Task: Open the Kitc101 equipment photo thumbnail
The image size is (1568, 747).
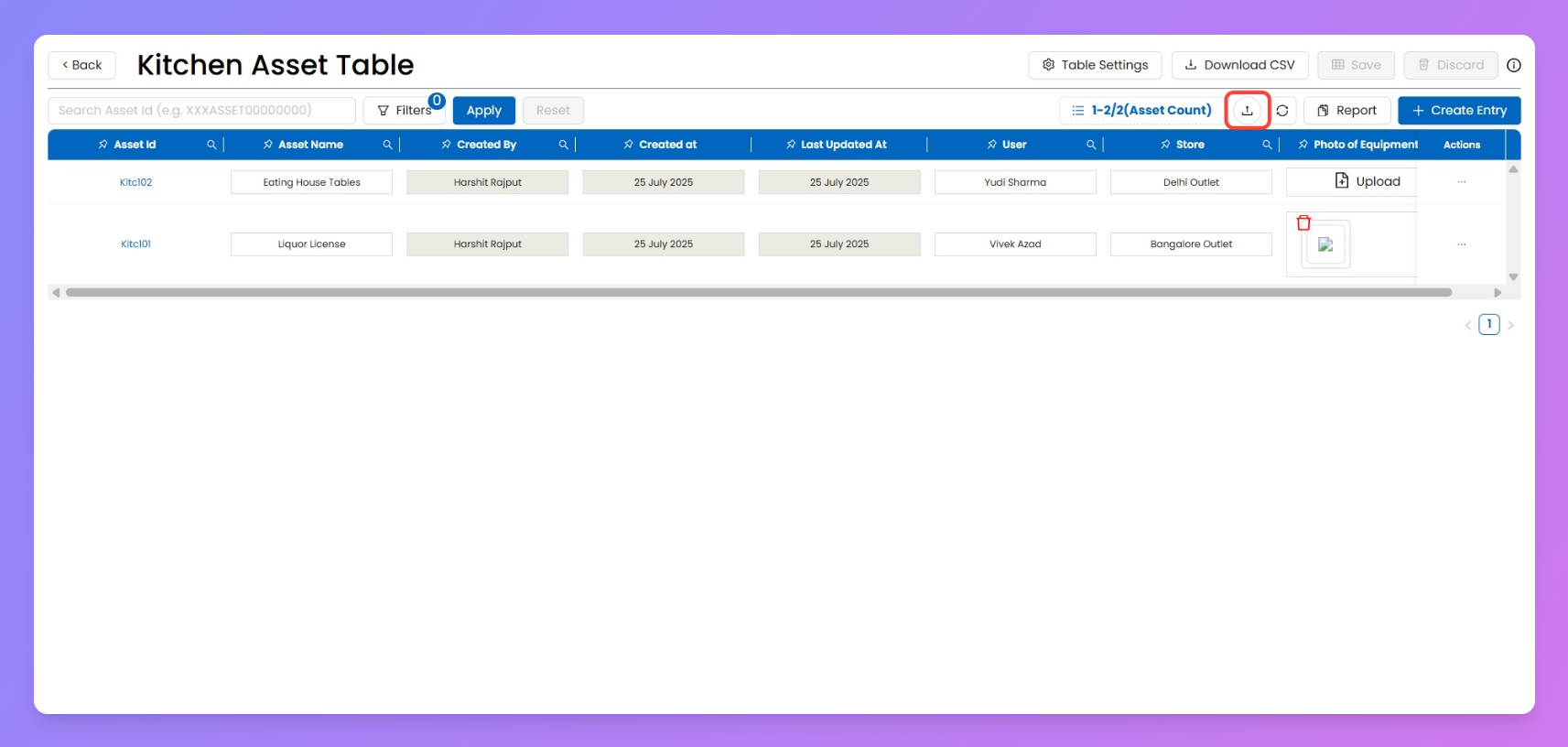Action: click(x=1325, y=245)
